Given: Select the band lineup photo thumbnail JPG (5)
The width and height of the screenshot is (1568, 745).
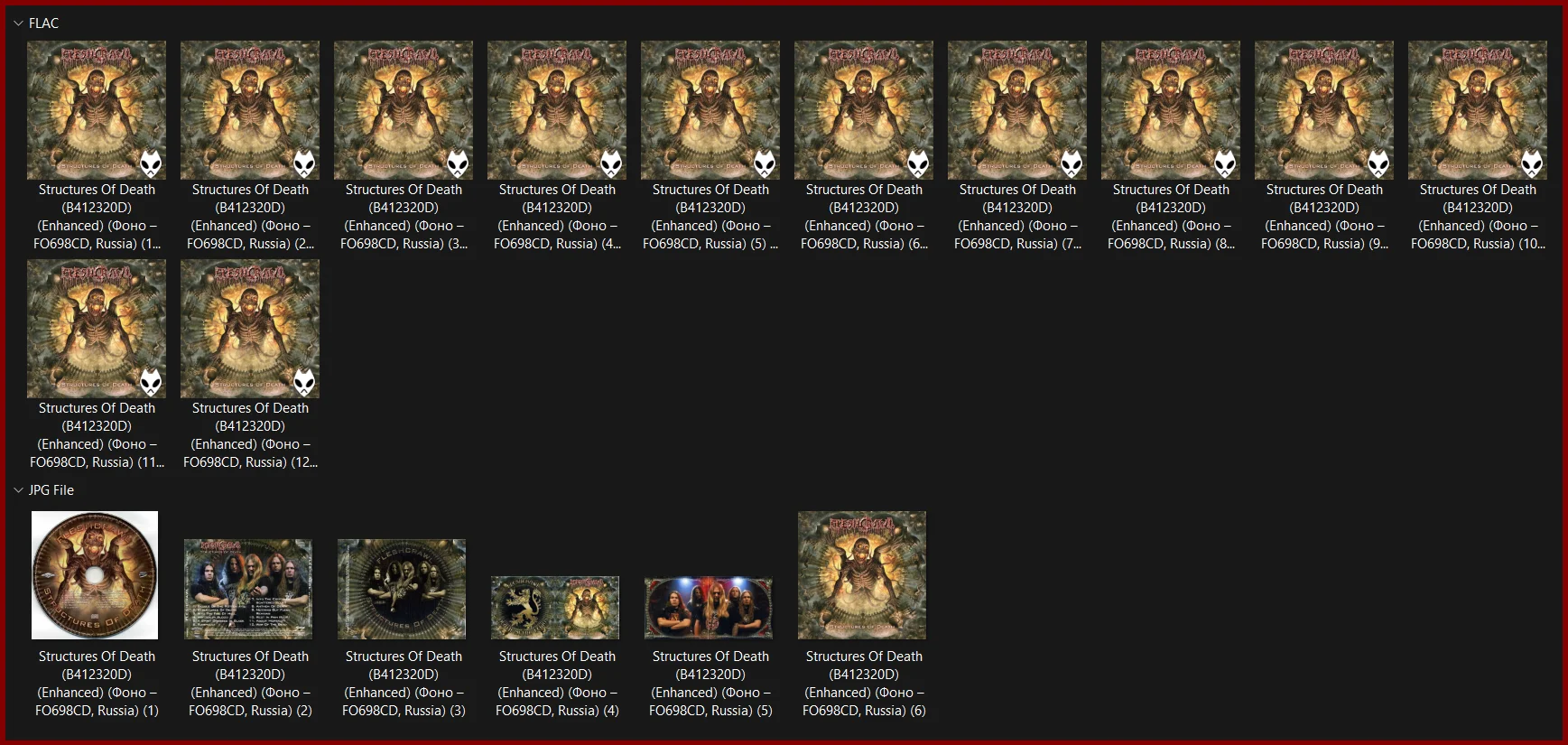Looking at the screenshot, I should pos(709,608).
